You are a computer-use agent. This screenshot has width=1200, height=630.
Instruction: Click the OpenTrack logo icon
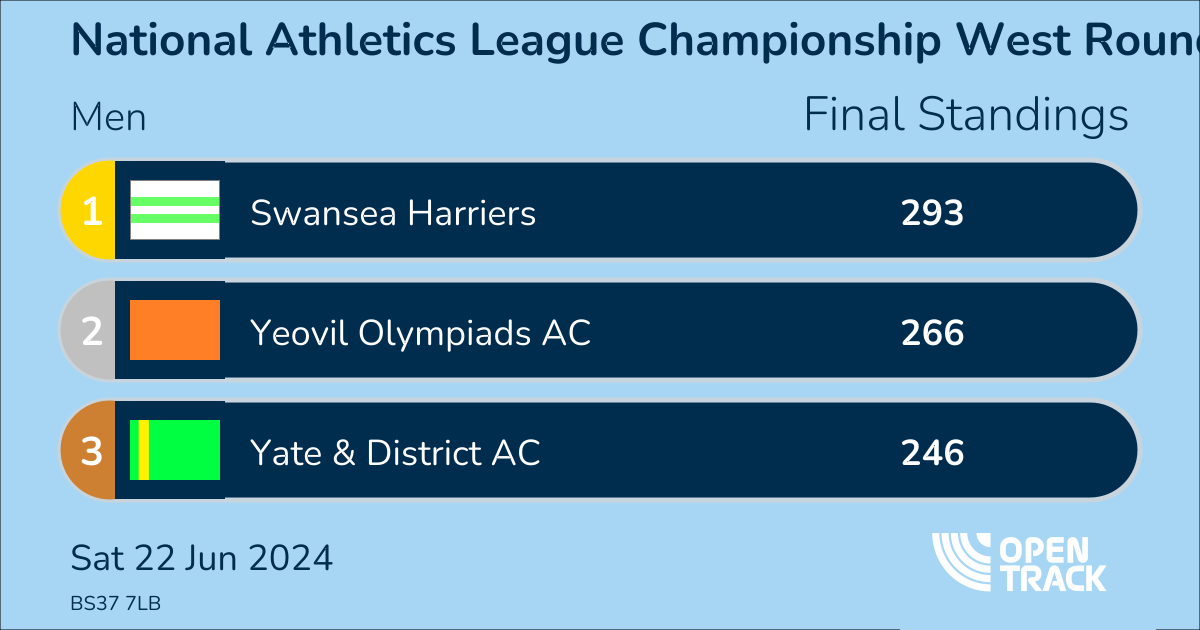coord(964,561)
